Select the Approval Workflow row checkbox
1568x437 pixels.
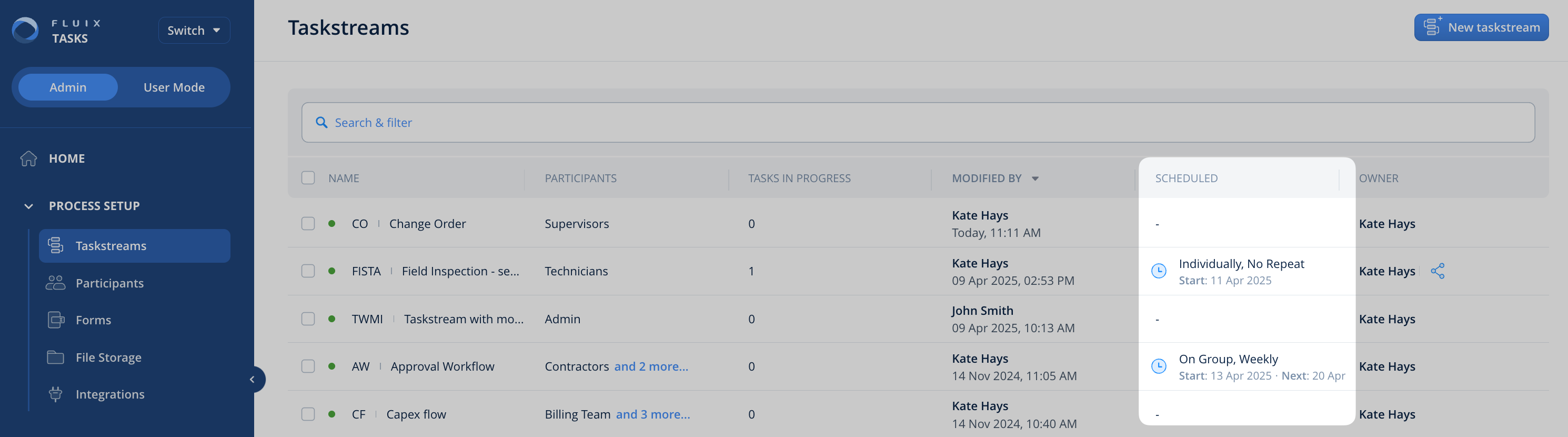(x=308, y=366)
